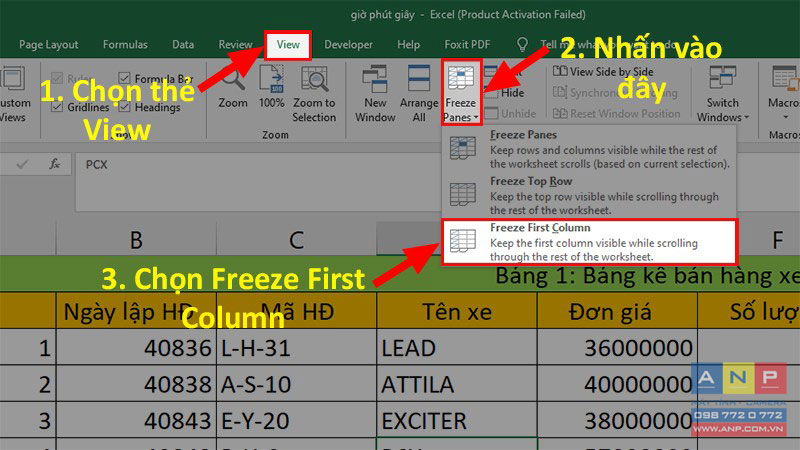Click the Đơn giá header cell
The height and width of the screenshot is (450, 800).
pos(617,311)
